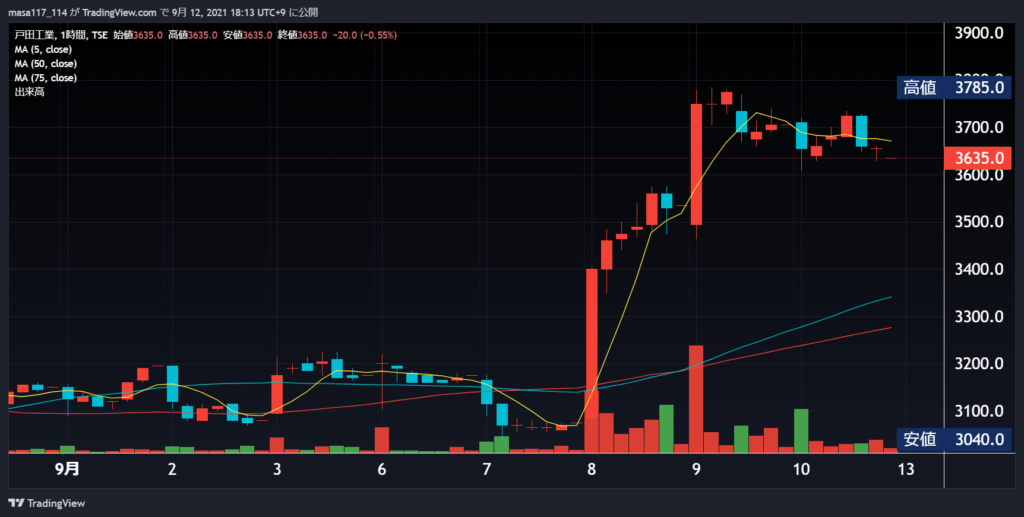
Task: Click the 高値 3785.0 price label
Action: (x=953, y=87)
